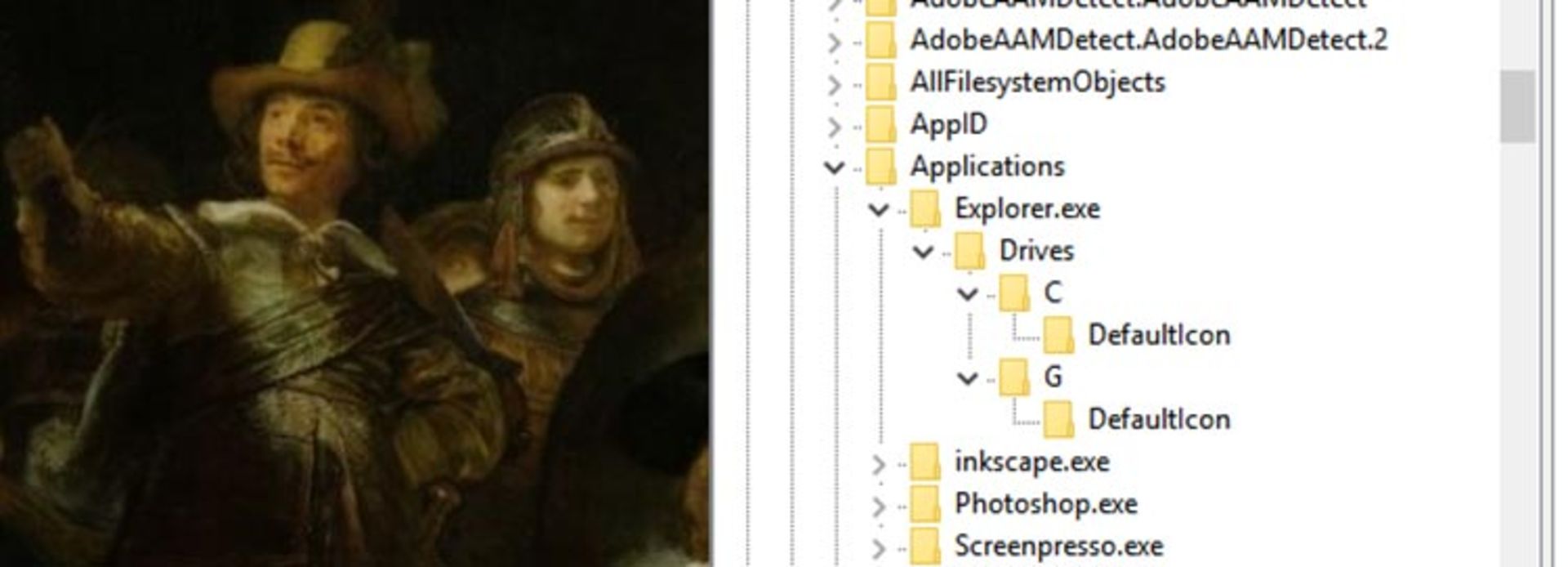
Task: Select the AdobeAAMDetect.AdobeAAMDetect.2 label
Action: tap(1149, 40)
